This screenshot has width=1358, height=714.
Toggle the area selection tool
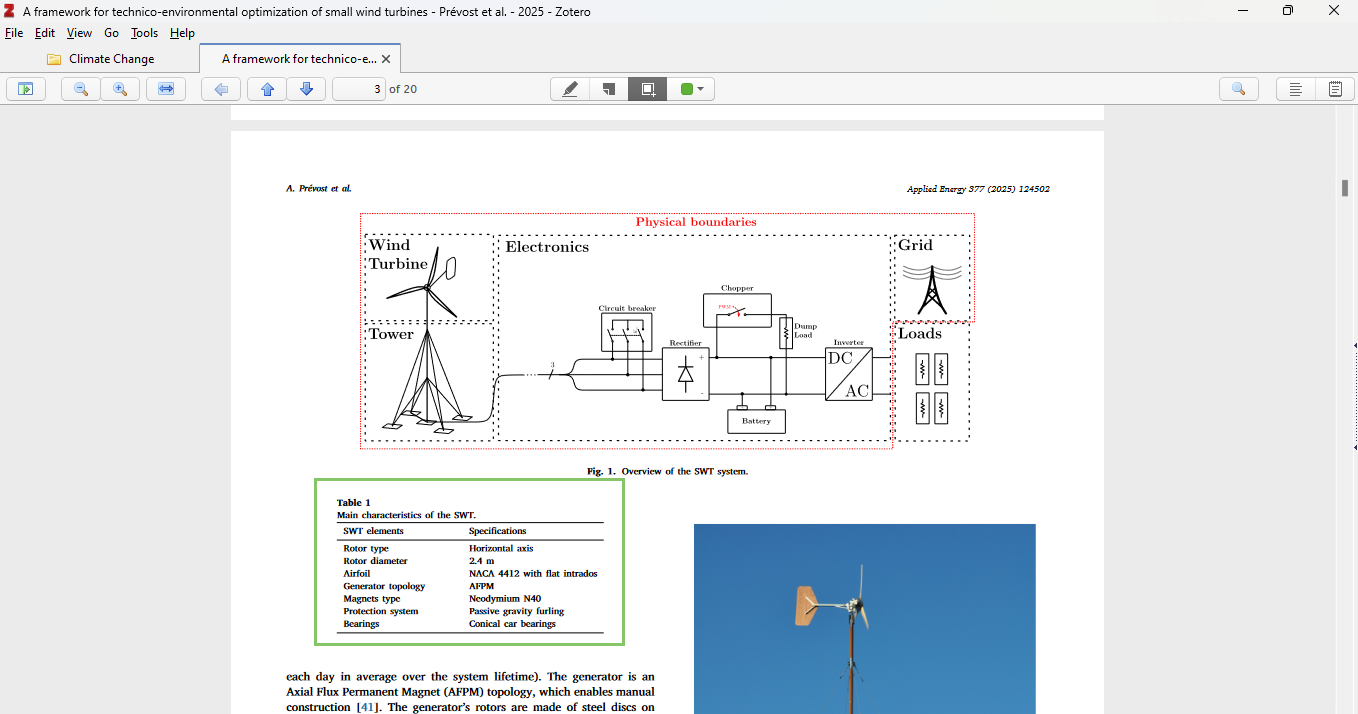648,89
